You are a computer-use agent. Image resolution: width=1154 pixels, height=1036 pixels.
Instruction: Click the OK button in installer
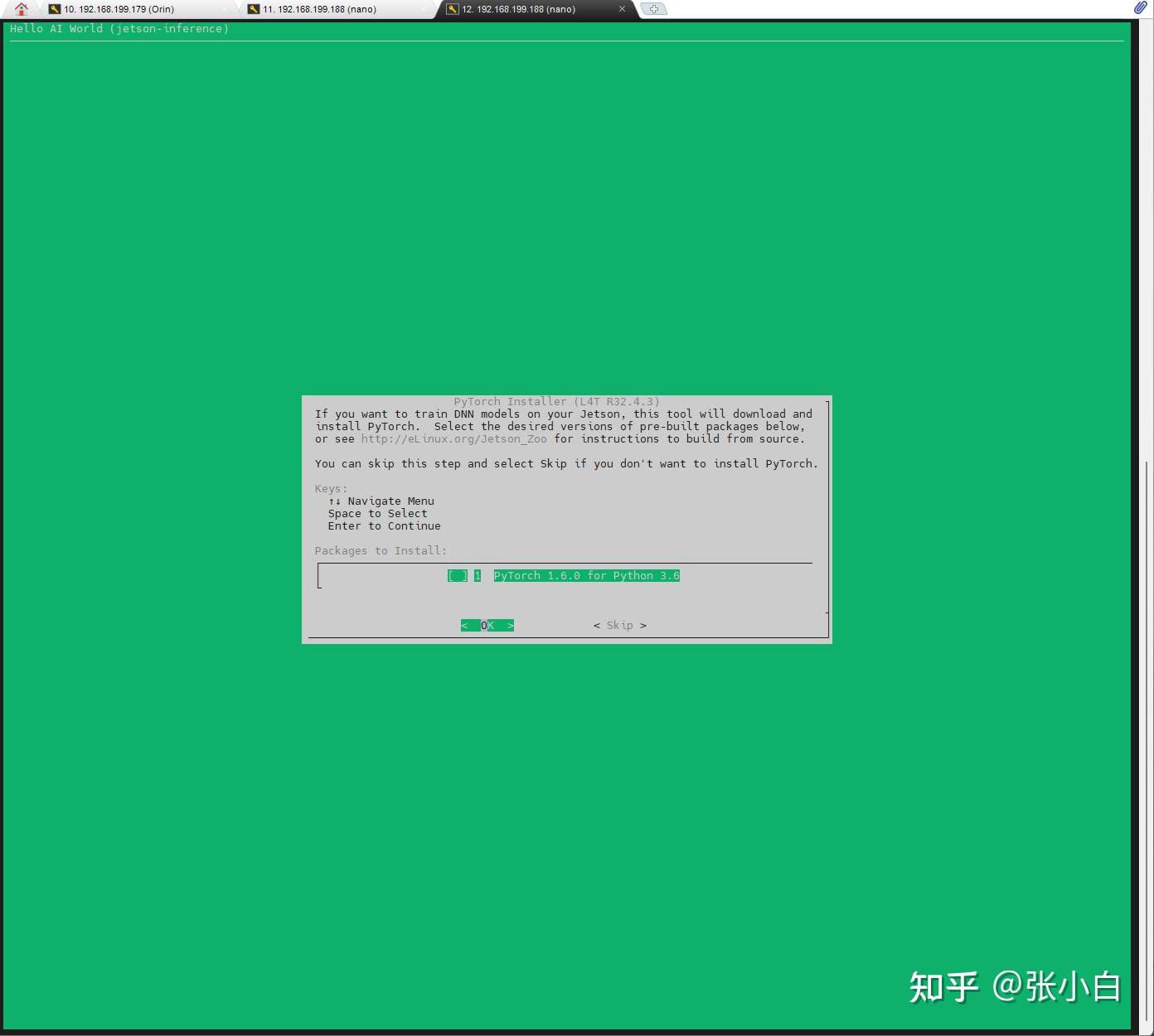487,625
